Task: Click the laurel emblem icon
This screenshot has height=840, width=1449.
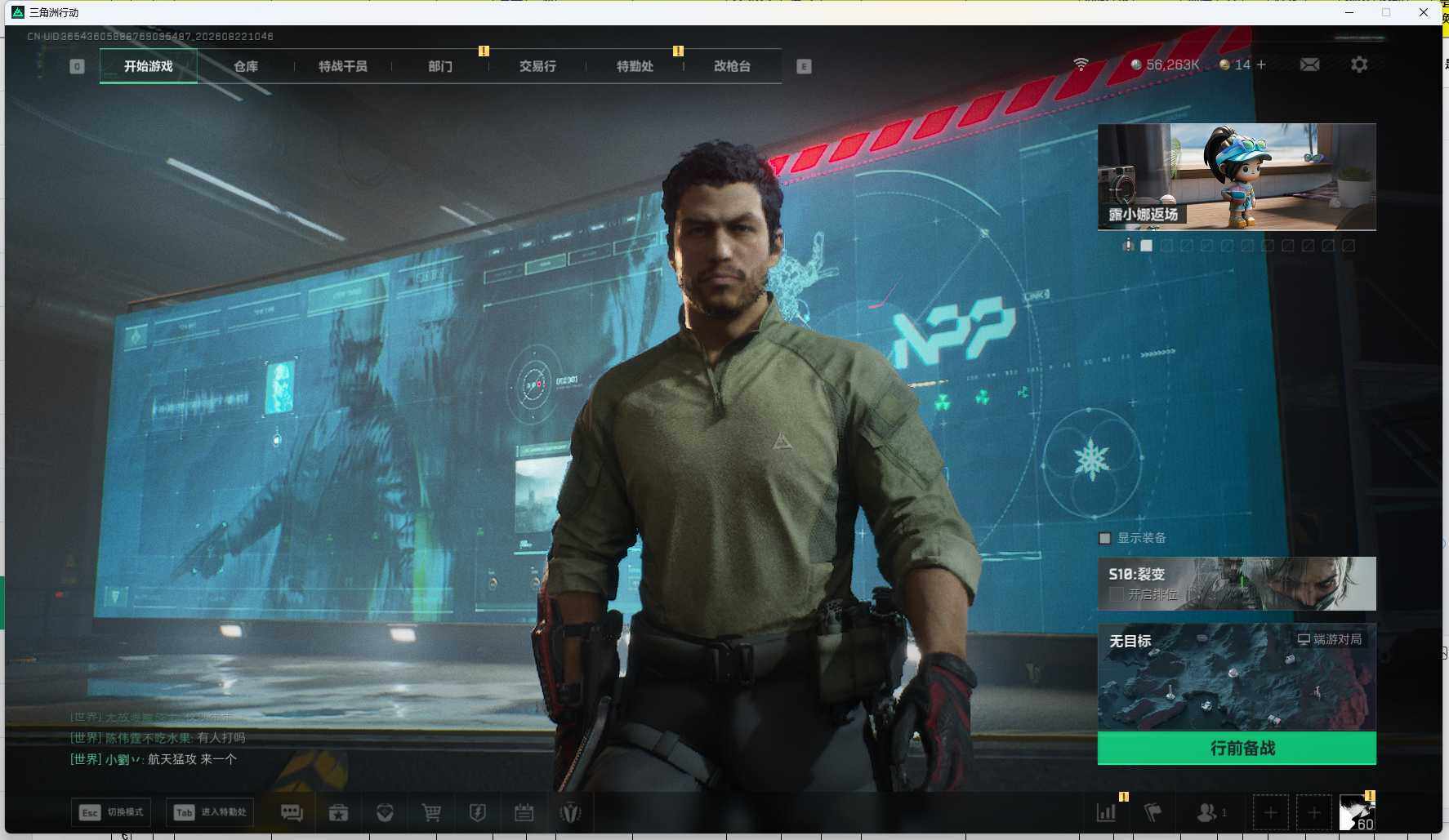Action: click(570, 812)
